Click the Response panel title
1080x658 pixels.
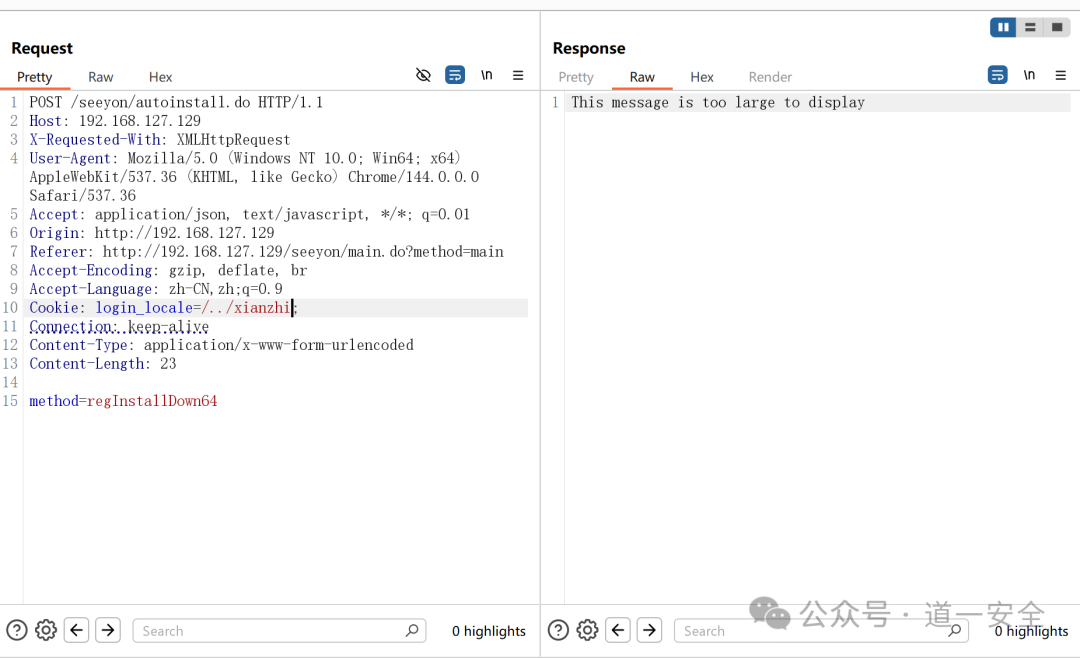589,48
